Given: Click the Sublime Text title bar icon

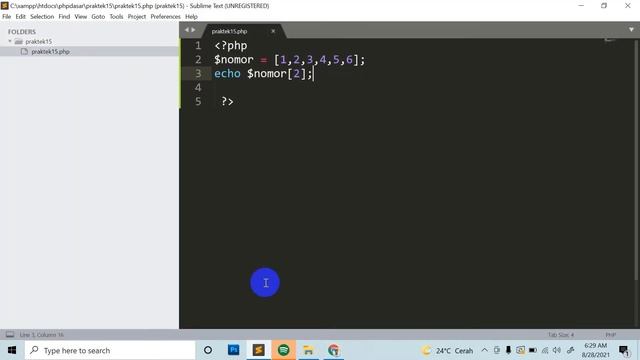Looking at the screenshot, I should (5, 6).
